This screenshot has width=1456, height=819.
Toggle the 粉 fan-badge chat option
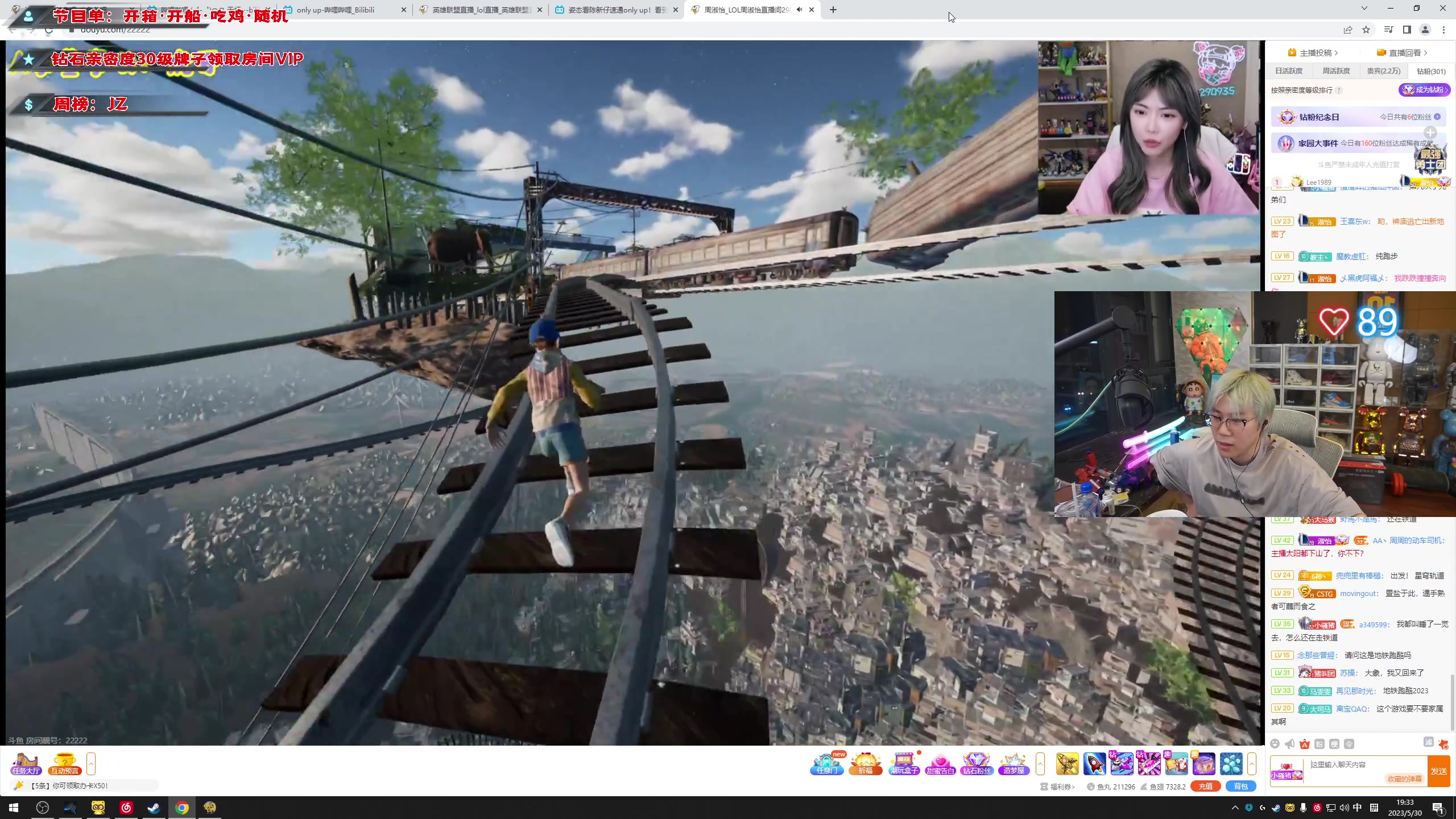point(1319,744)
